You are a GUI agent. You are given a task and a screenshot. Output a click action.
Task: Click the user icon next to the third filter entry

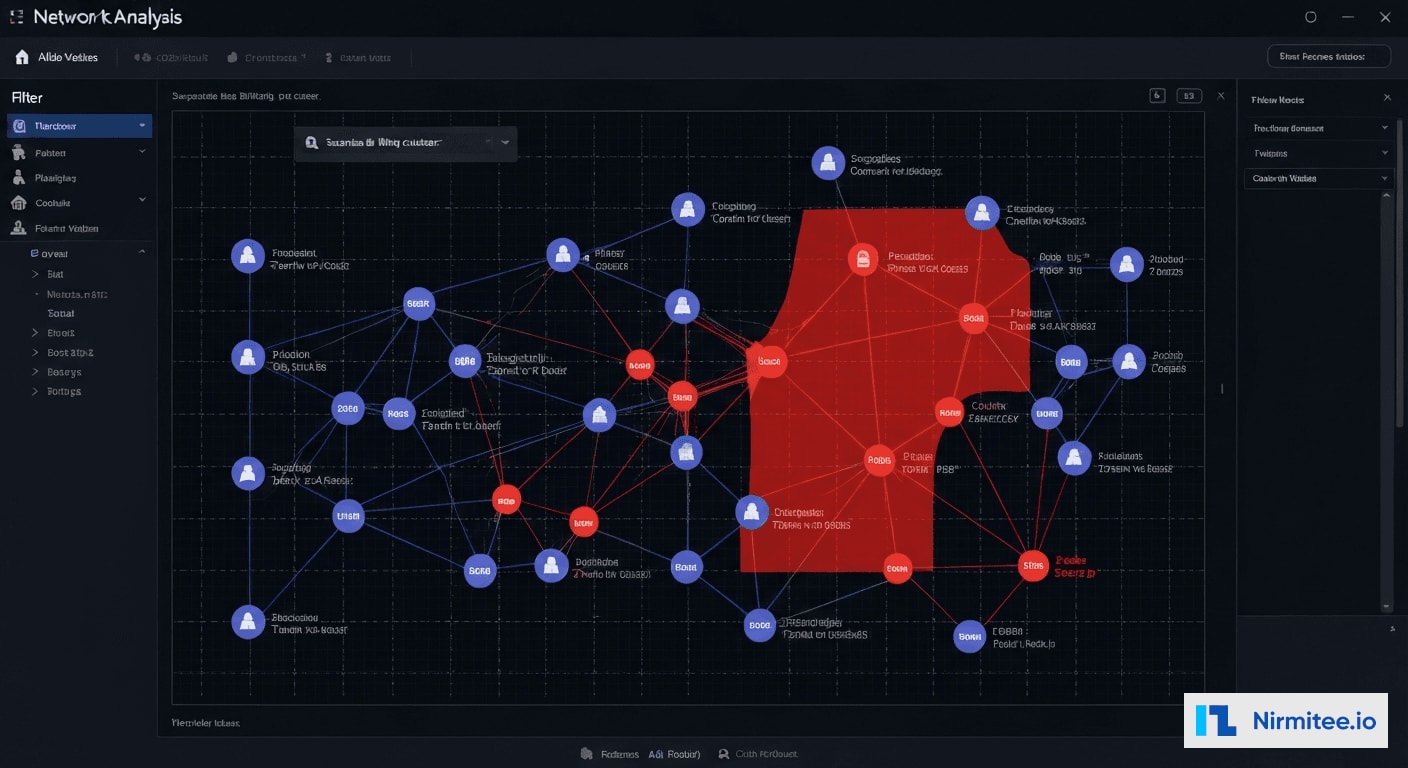(18, 177)
